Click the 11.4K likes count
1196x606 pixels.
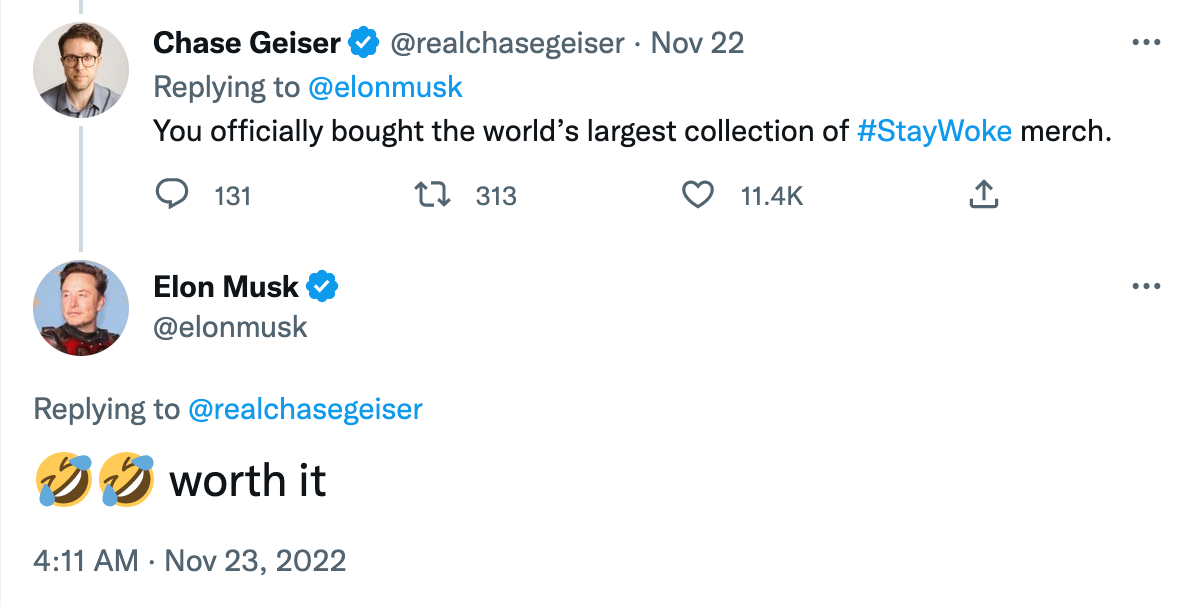pos(771,196)
